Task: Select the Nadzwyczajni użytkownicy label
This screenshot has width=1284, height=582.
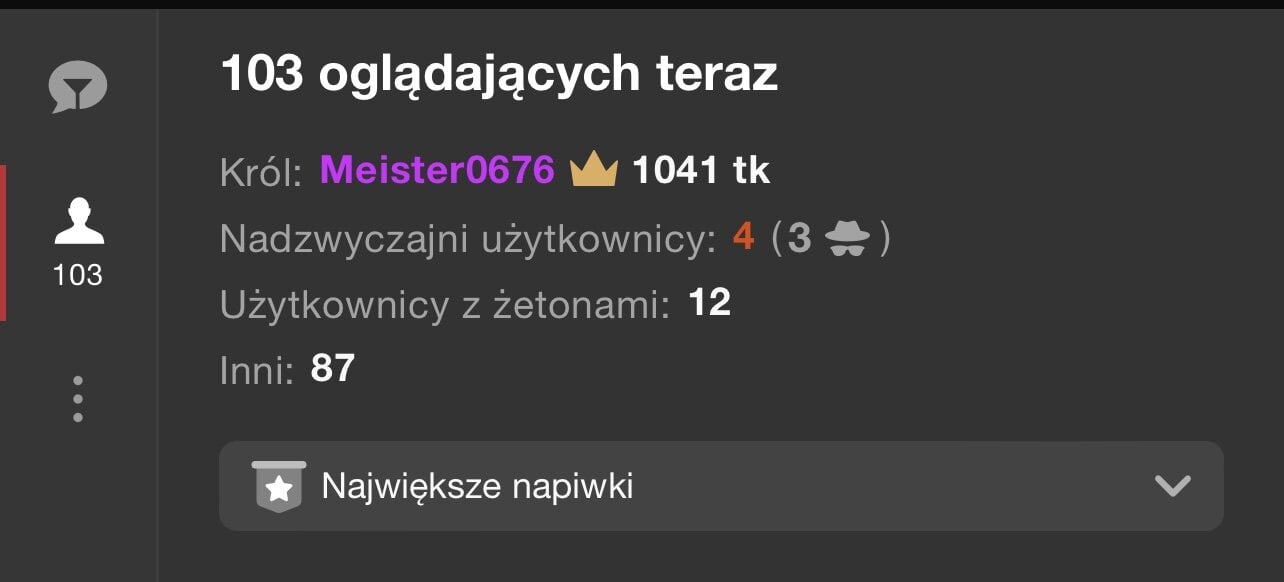Action: (x=468, y=239)
